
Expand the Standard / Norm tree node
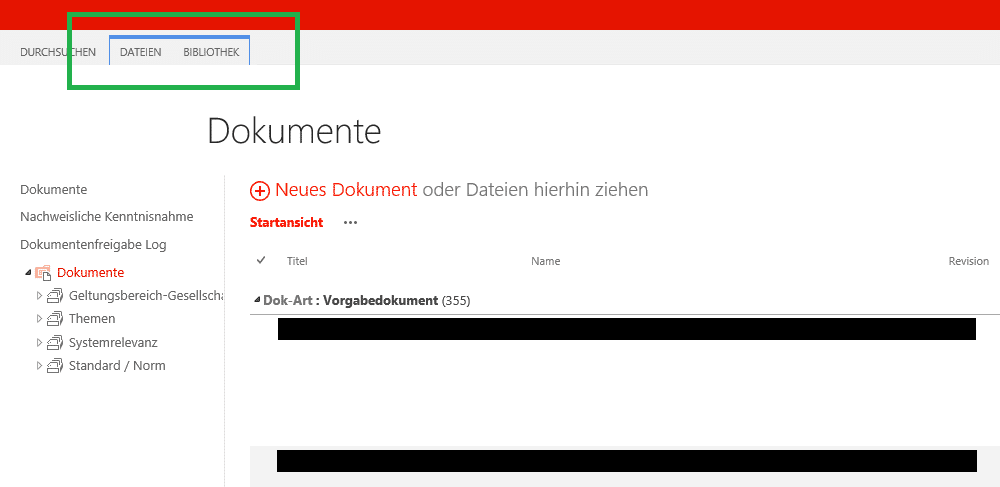pyautogui.click(x=40, y=366)
